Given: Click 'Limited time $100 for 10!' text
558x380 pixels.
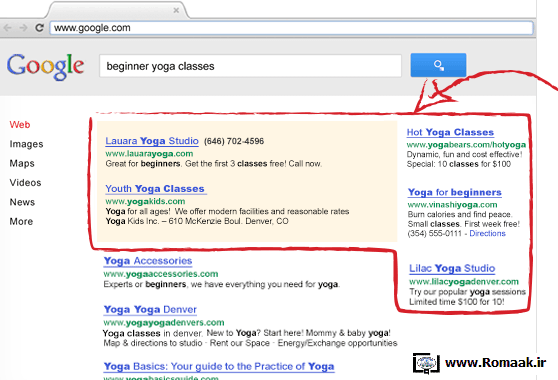Looking at the screenshot, I should 457,302.
